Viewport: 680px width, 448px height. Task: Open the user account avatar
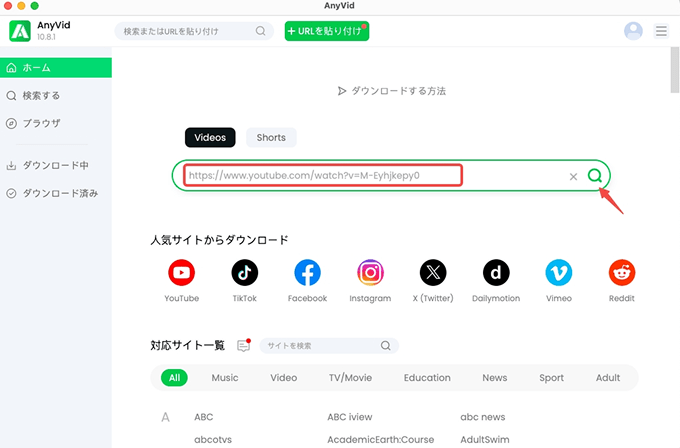[x=633, y=31]
